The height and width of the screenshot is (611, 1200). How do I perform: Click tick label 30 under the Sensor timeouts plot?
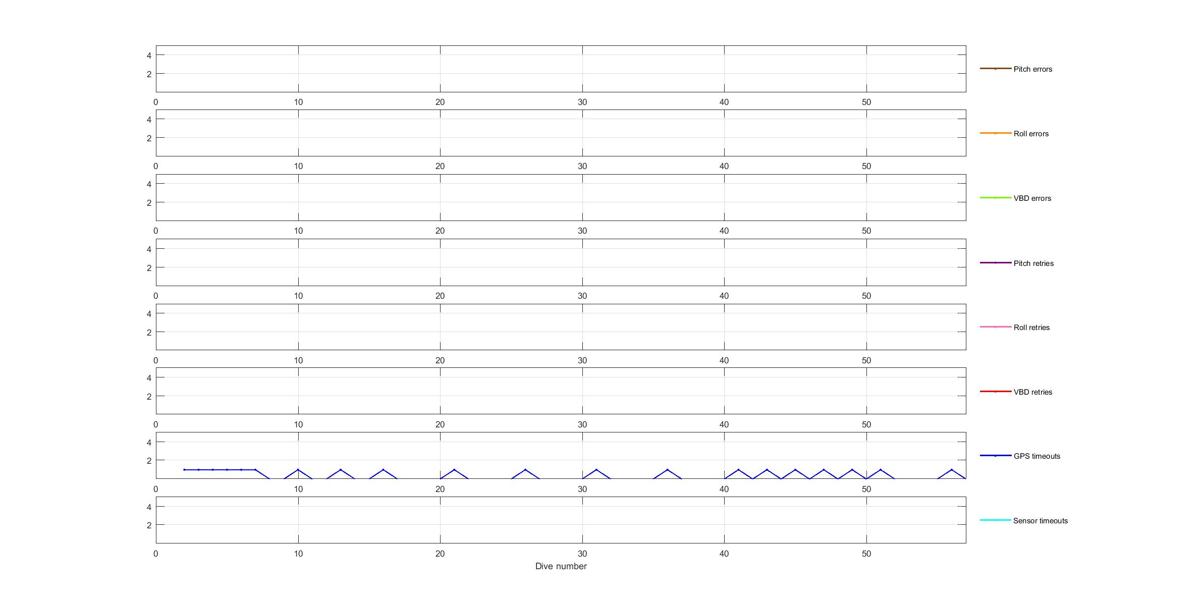click(x=582, y=552)
